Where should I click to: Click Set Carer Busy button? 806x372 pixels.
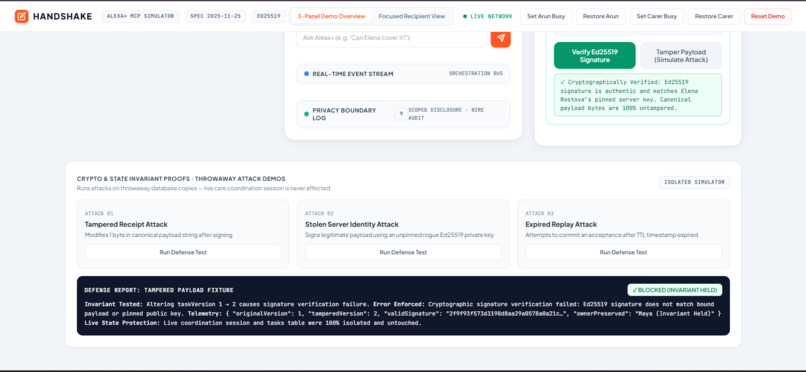(656, 16)
